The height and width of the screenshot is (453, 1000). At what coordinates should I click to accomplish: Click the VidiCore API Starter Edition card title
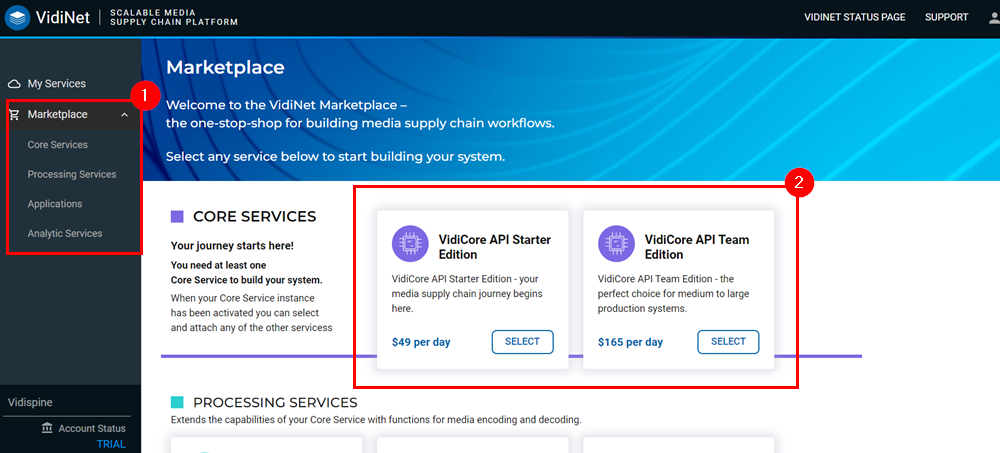pyautogui.click(x=494, y=247)
